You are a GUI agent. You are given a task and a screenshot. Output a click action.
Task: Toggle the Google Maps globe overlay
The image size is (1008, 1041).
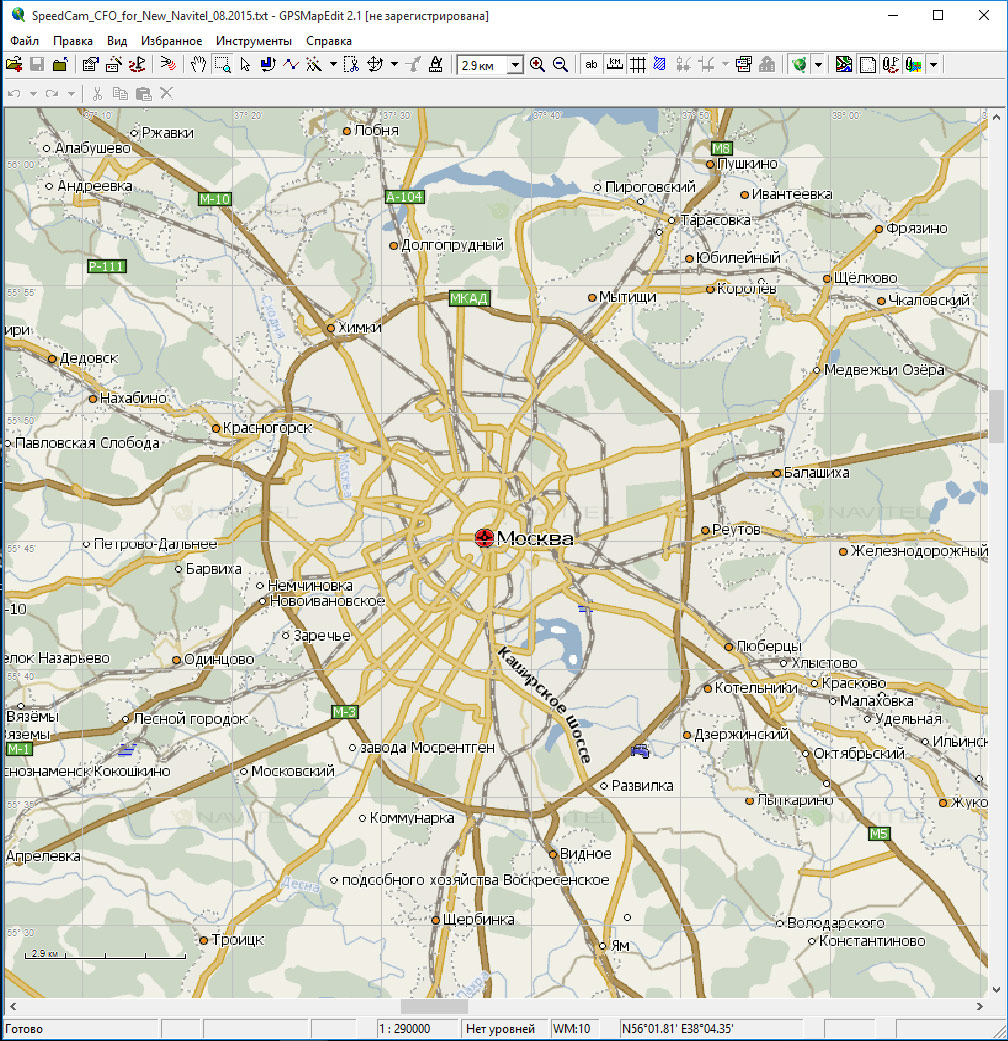tap(799, 64)
